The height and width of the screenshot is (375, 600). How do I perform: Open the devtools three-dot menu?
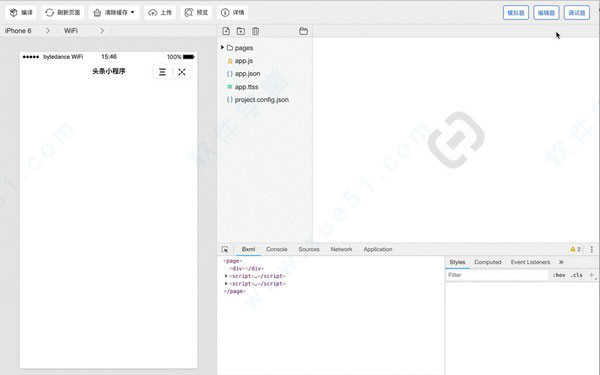592,249
